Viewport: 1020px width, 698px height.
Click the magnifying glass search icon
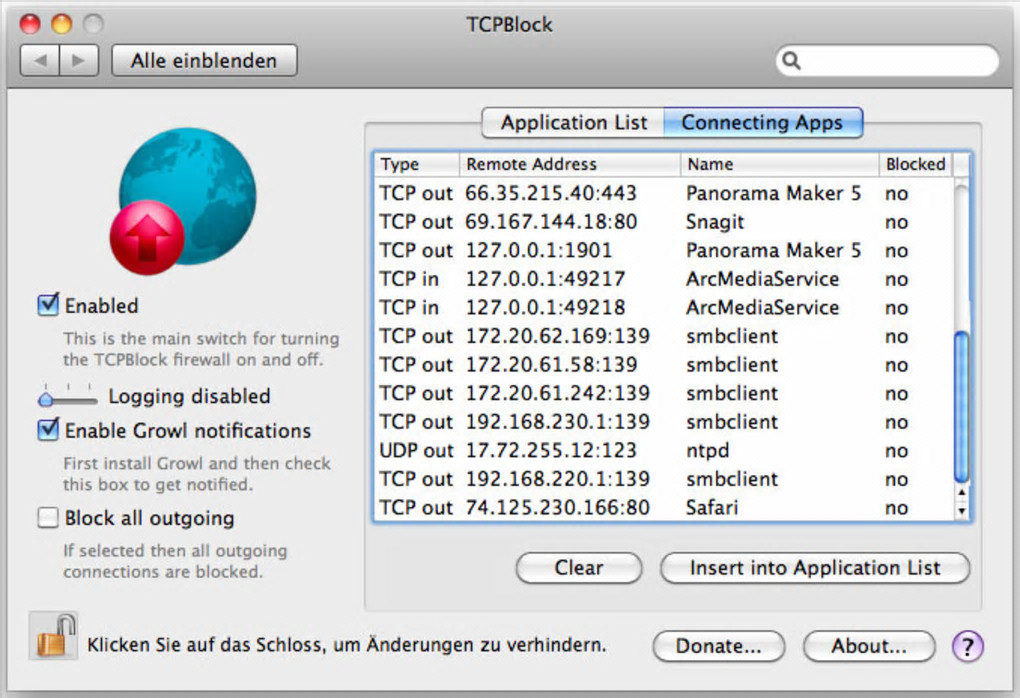tap(791, 60)
